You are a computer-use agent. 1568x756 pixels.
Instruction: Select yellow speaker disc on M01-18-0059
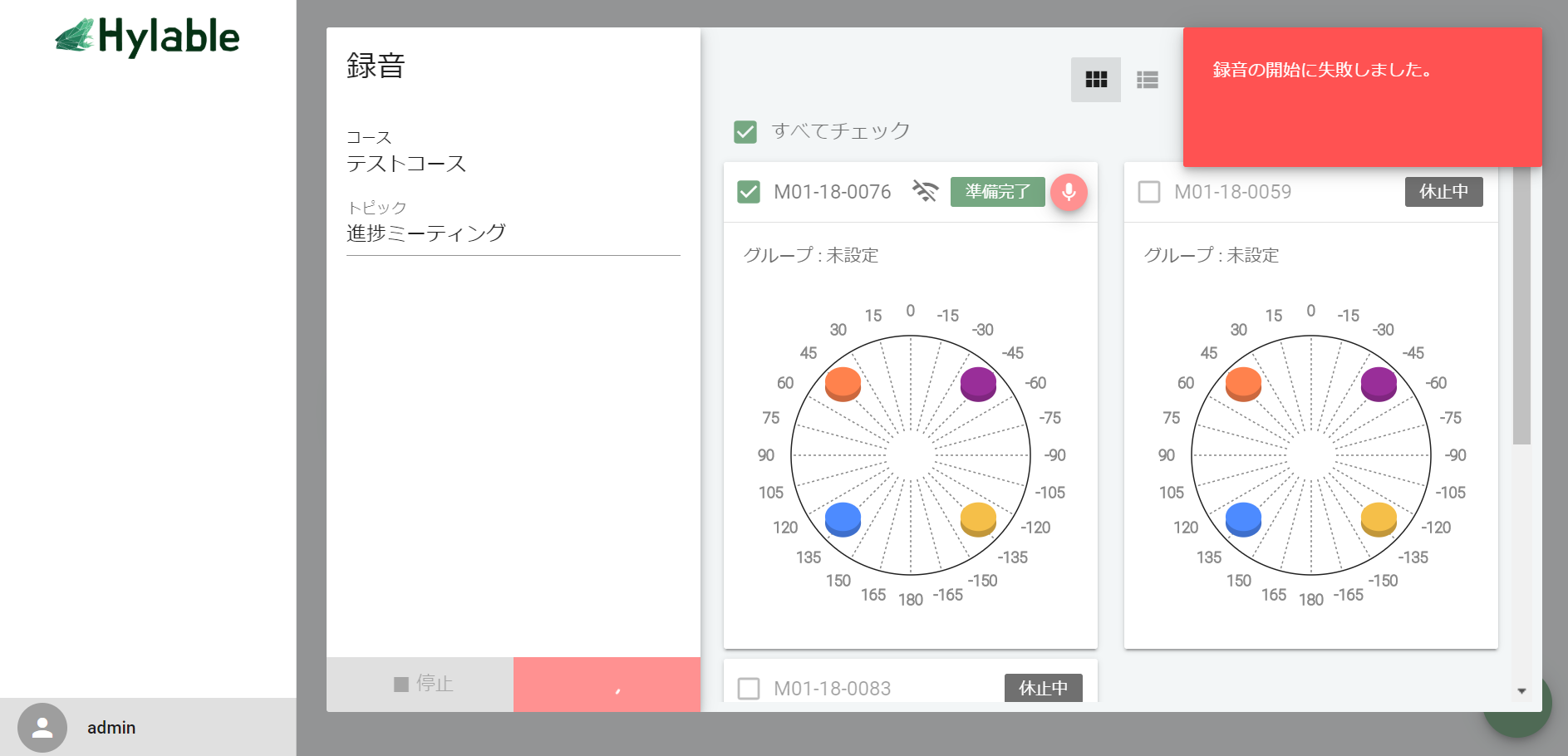click(x=1379, y=519)
